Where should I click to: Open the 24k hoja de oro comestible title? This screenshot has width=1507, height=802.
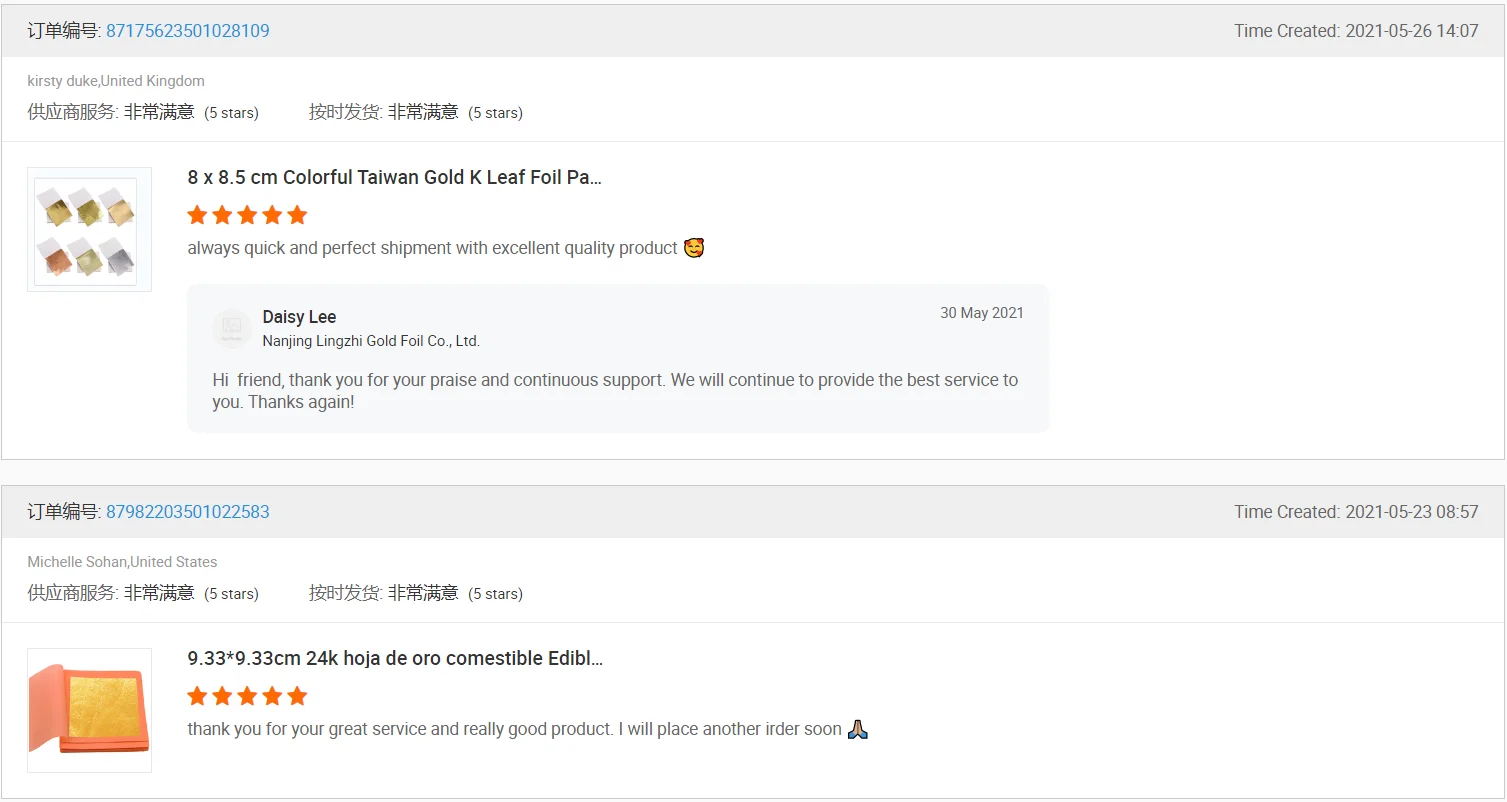click(395, 659)
